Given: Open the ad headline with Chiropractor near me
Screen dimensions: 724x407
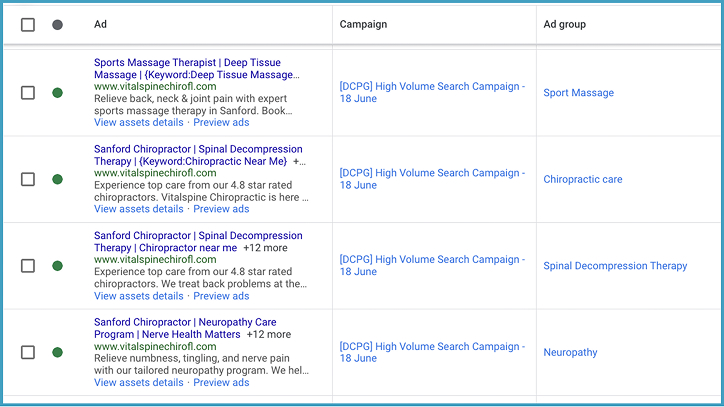Looking at the screenshot, I should click(x=198, y=242).
